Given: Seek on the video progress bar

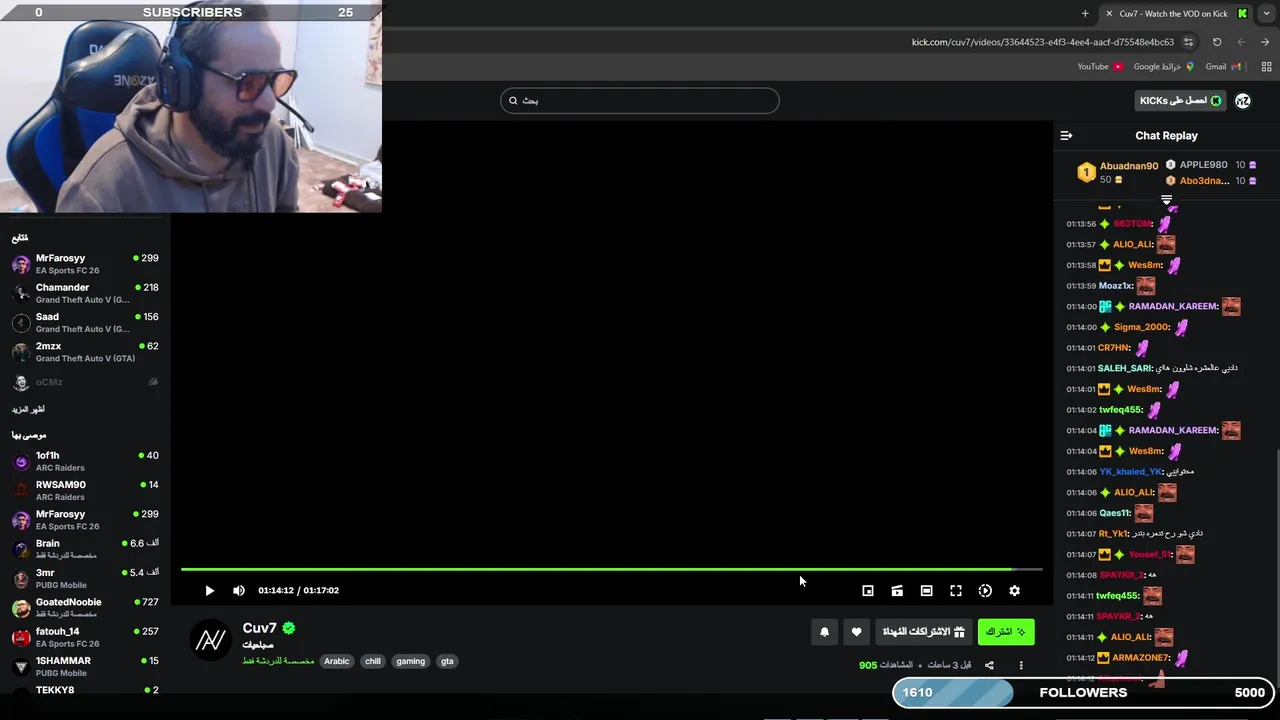Looking at the screenshot, I should point(611,569).
